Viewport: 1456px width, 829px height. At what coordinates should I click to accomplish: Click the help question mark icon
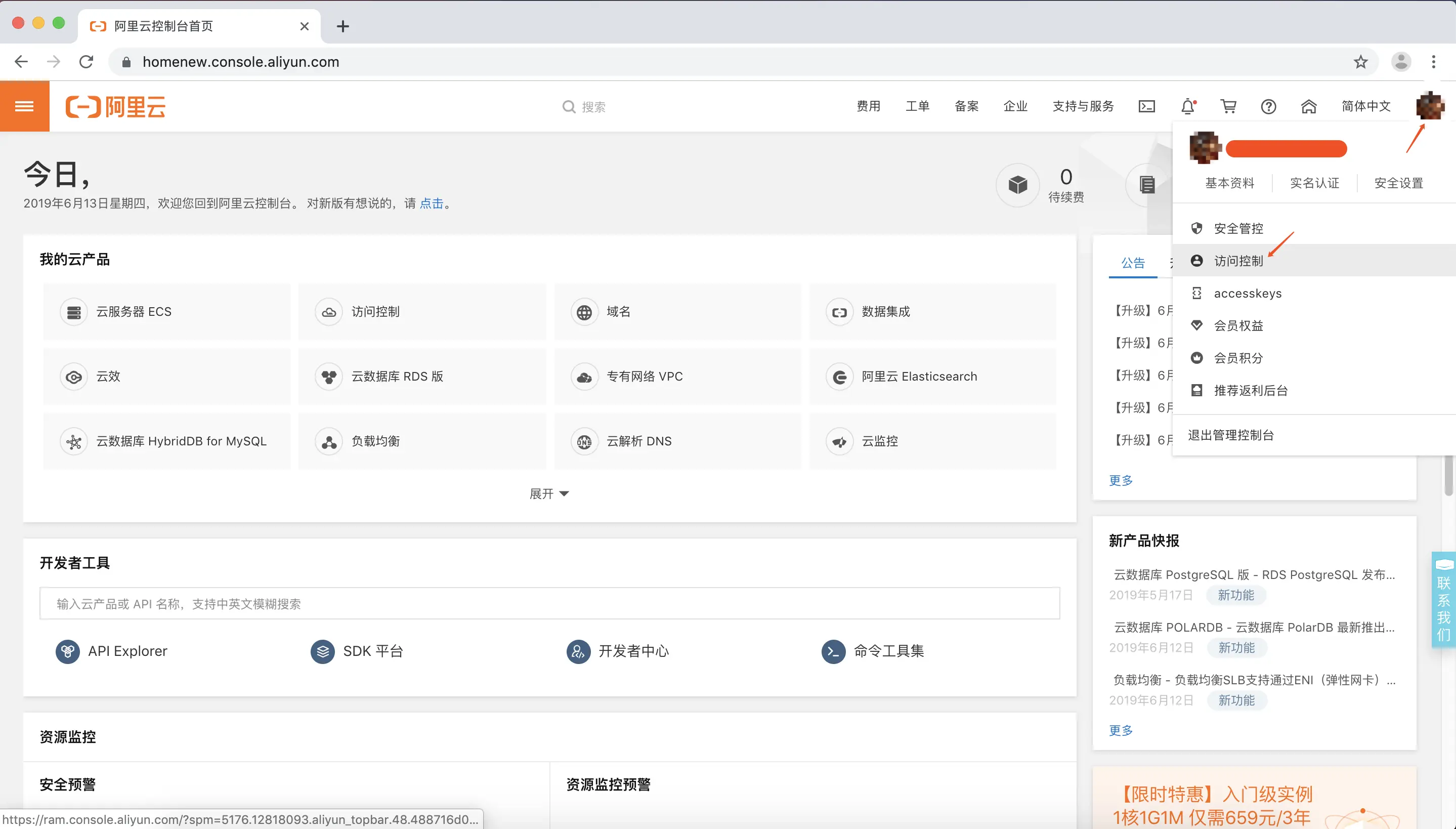(x=1268, y=106)
